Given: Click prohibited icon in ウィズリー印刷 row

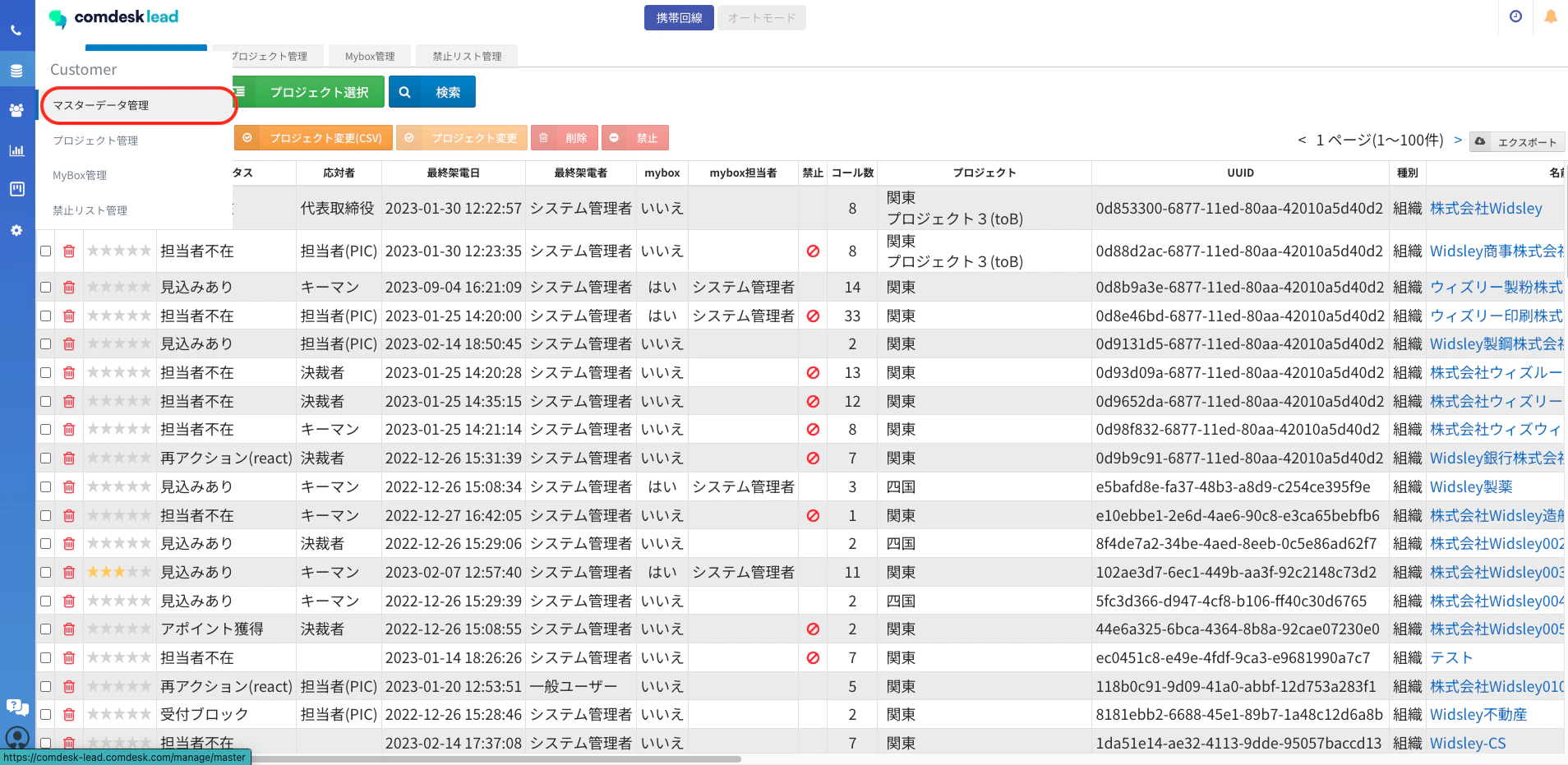Looking at the screenshot, I should tap(813, 316).
